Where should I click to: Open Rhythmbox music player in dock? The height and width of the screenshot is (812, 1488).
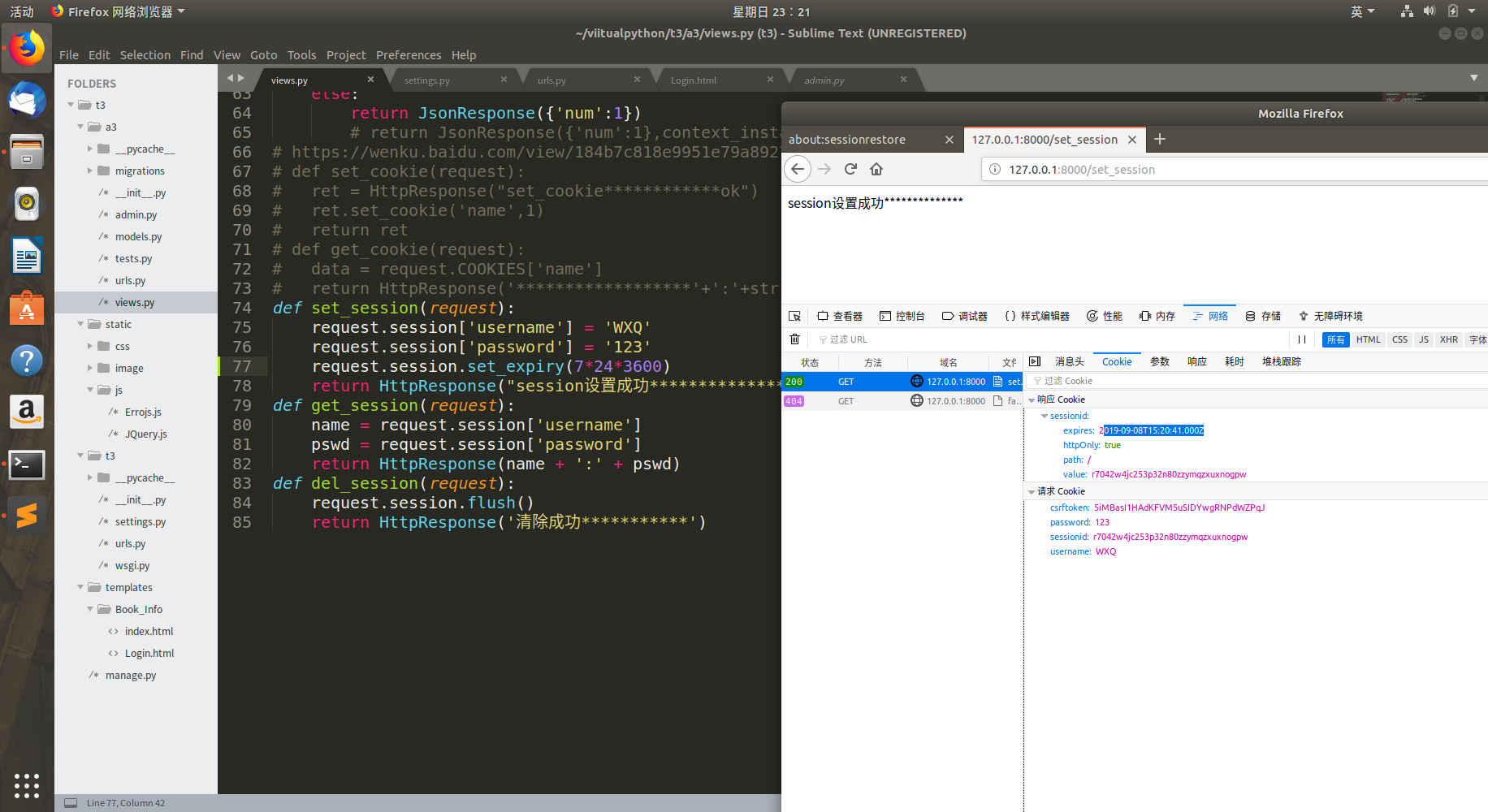tap(27, 204)
